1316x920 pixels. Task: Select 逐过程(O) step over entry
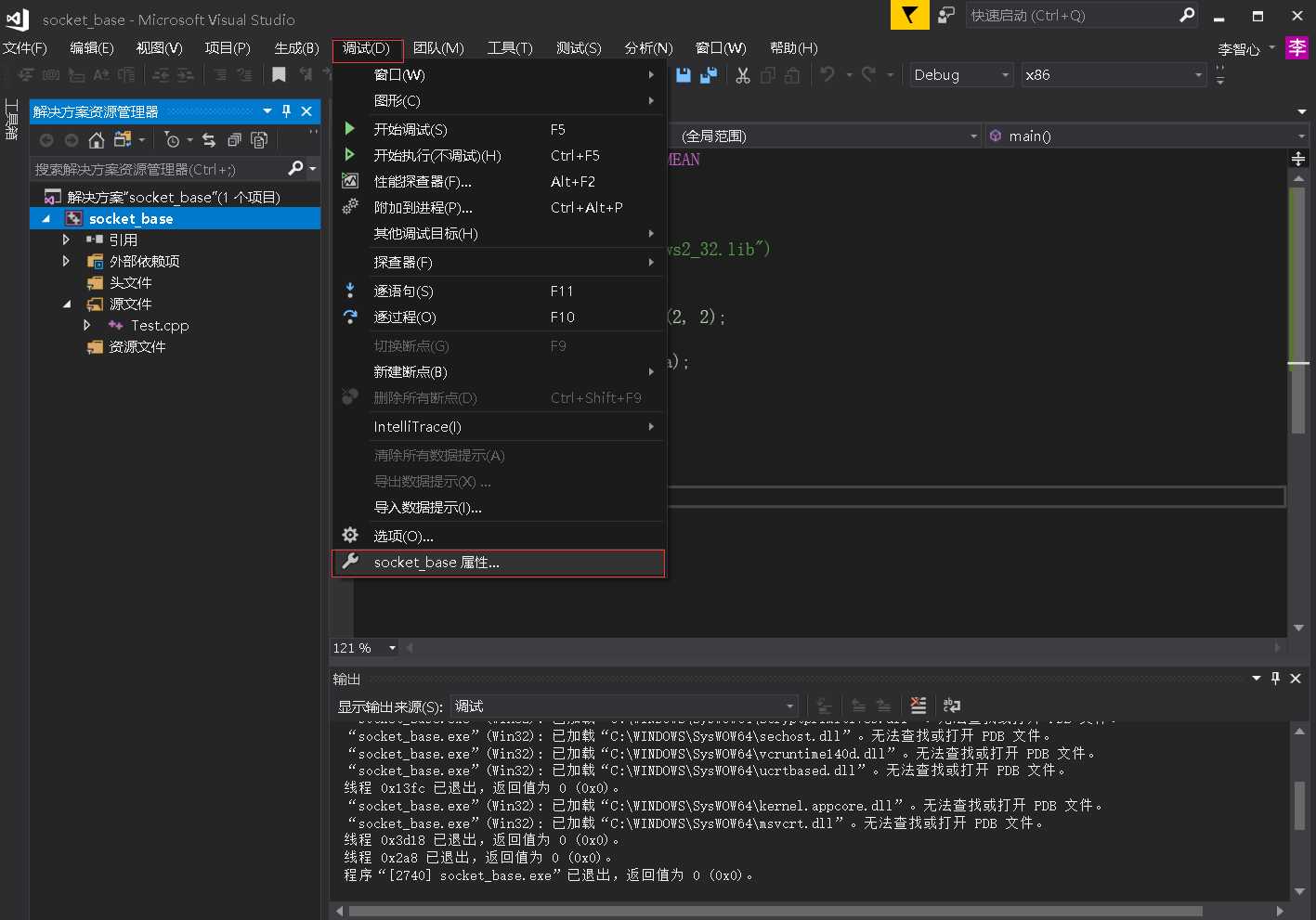click(x=499, y=317)
